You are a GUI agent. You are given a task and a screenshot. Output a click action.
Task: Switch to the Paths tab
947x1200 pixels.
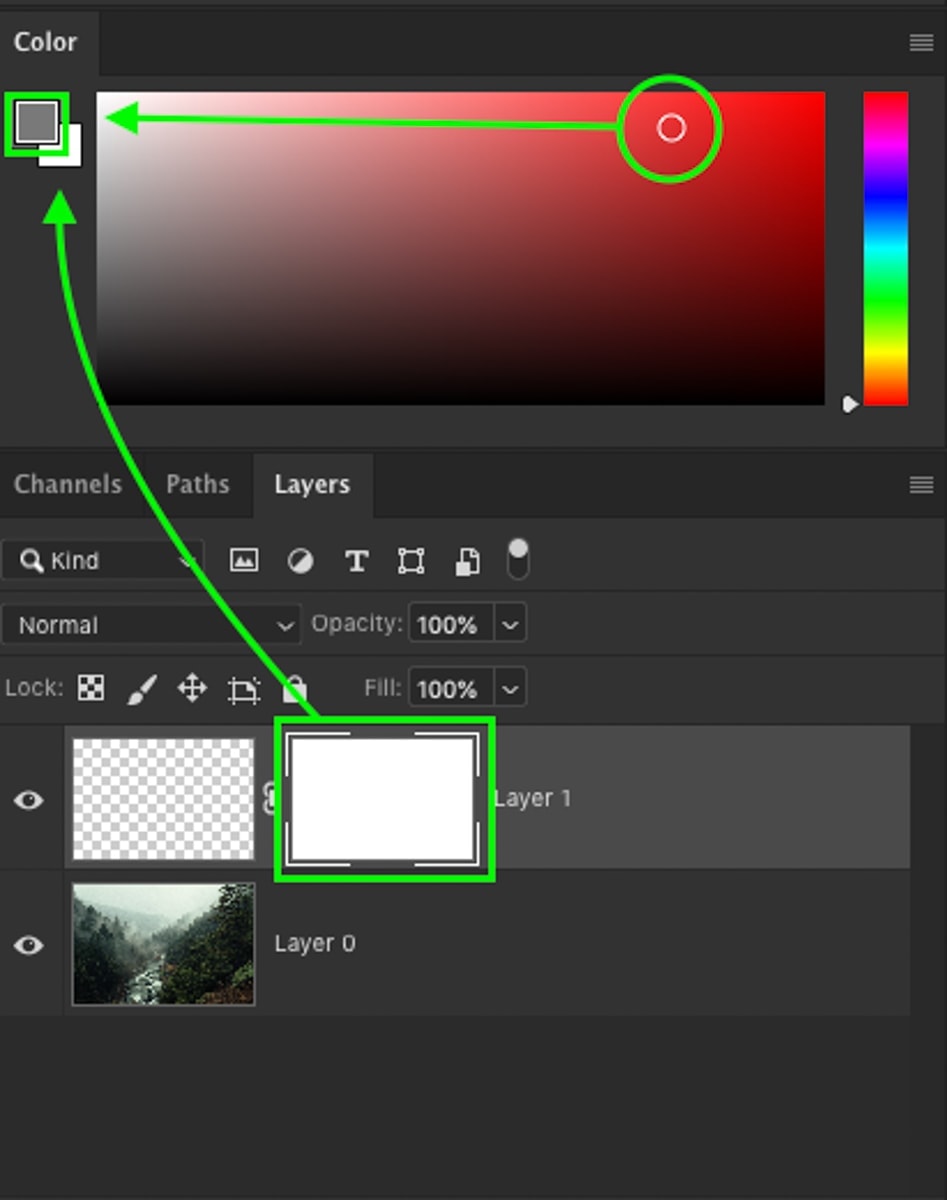coord(197,485)
